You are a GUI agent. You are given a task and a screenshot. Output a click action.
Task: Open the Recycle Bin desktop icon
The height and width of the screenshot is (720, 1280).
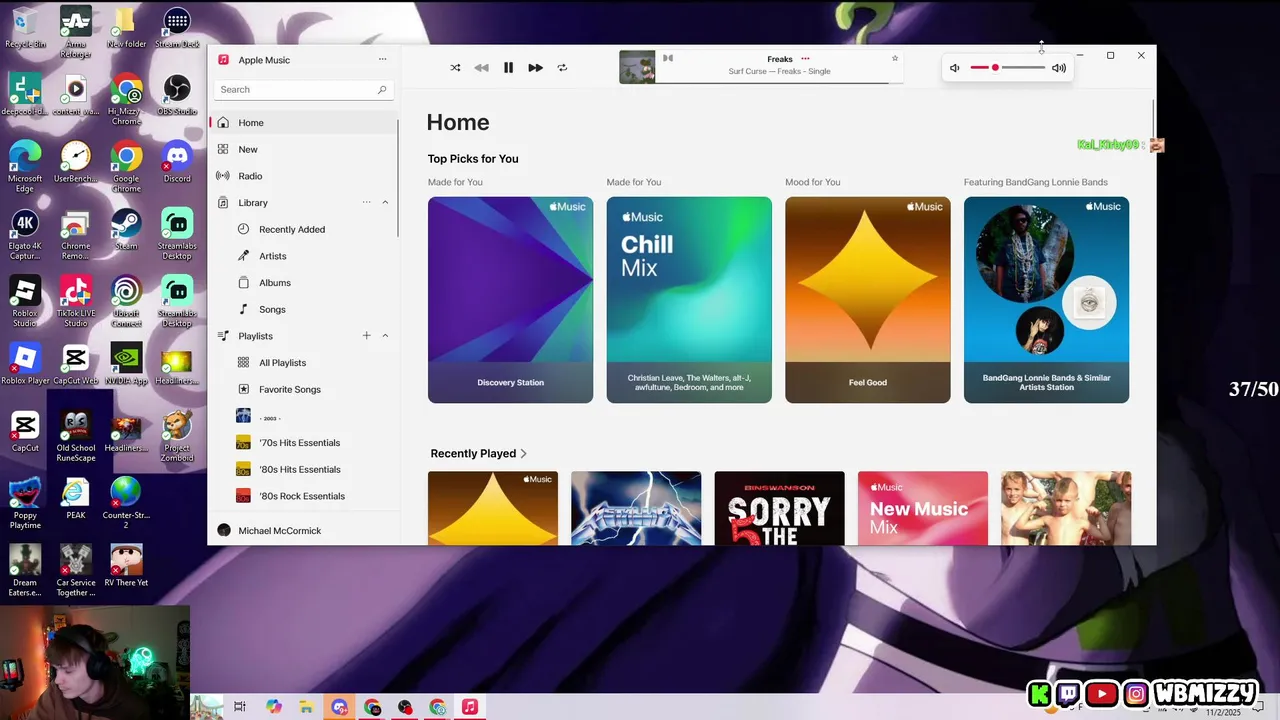click(25, 28)
